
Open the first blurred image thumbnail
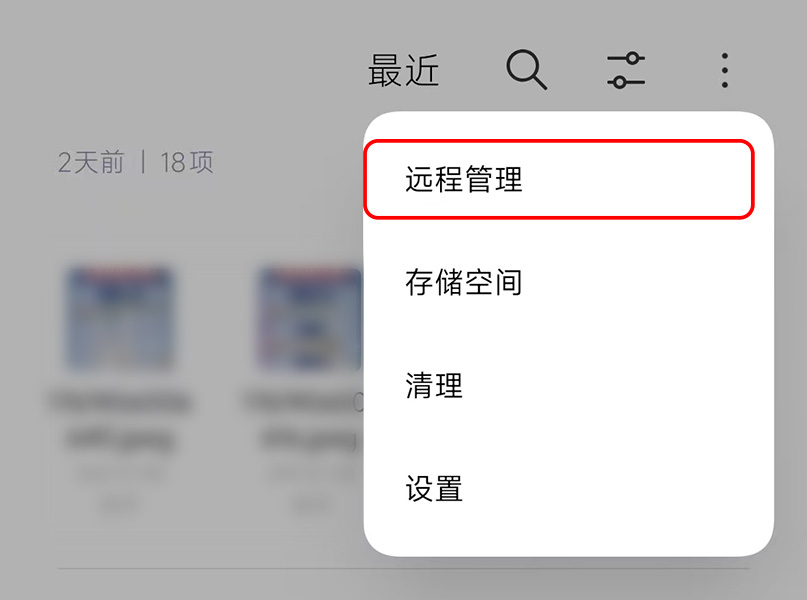[119, 317]
